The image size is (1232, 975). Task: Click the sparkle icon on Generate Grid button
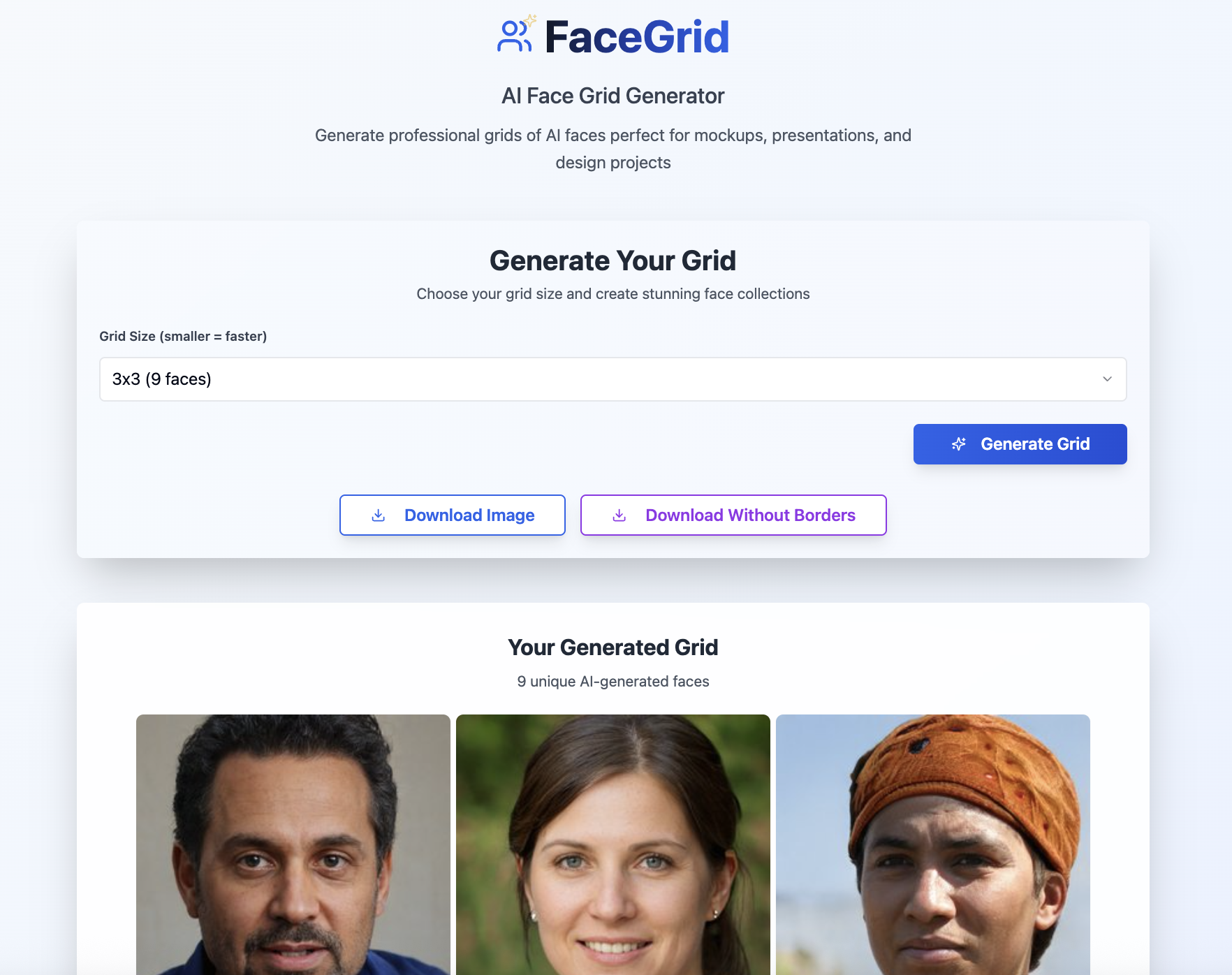click(x=960, y=443)
